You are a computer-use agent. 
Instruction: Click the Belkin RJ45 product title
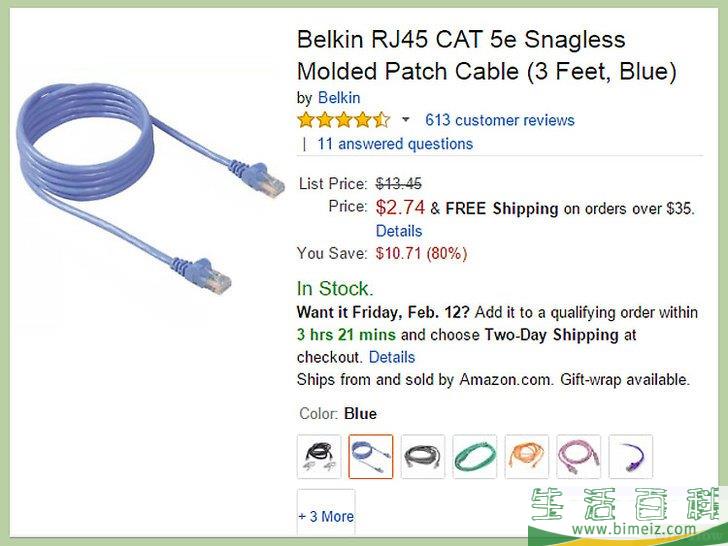(x=487, y=56)
